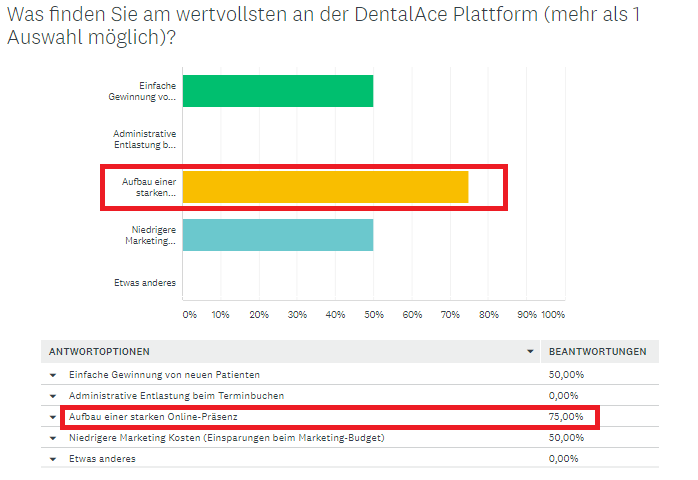Expand the 'Niedrigere Marketing Kosten' row arrow
698x480 pixels.
[x=53, y=438]
